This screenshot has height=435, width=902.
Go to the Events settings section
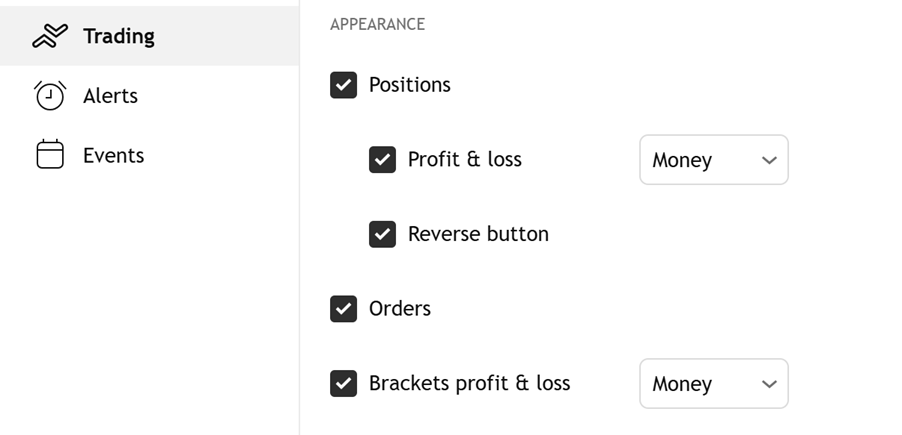pos(113,155)
